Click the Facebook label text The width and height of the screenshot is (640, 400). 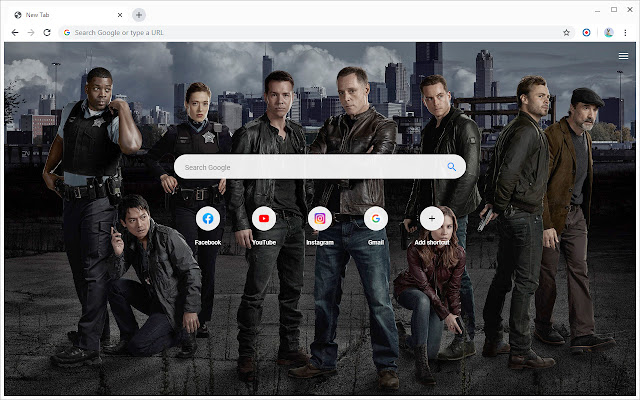pyautogui.click(x=208, y=242)
